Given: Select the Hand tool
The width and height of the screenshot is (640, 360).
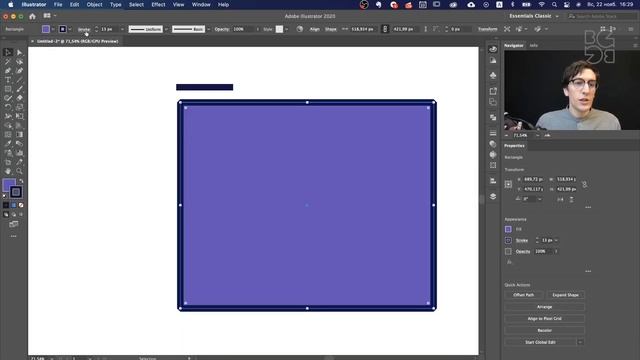Looking at the screenshot, I should 8,171.
